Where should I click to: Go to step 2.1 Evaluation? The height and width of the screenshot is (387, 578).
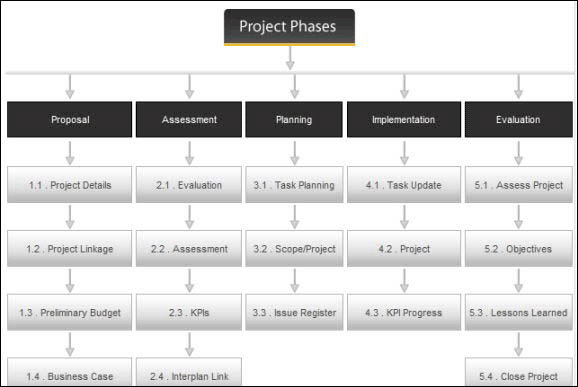189,185
